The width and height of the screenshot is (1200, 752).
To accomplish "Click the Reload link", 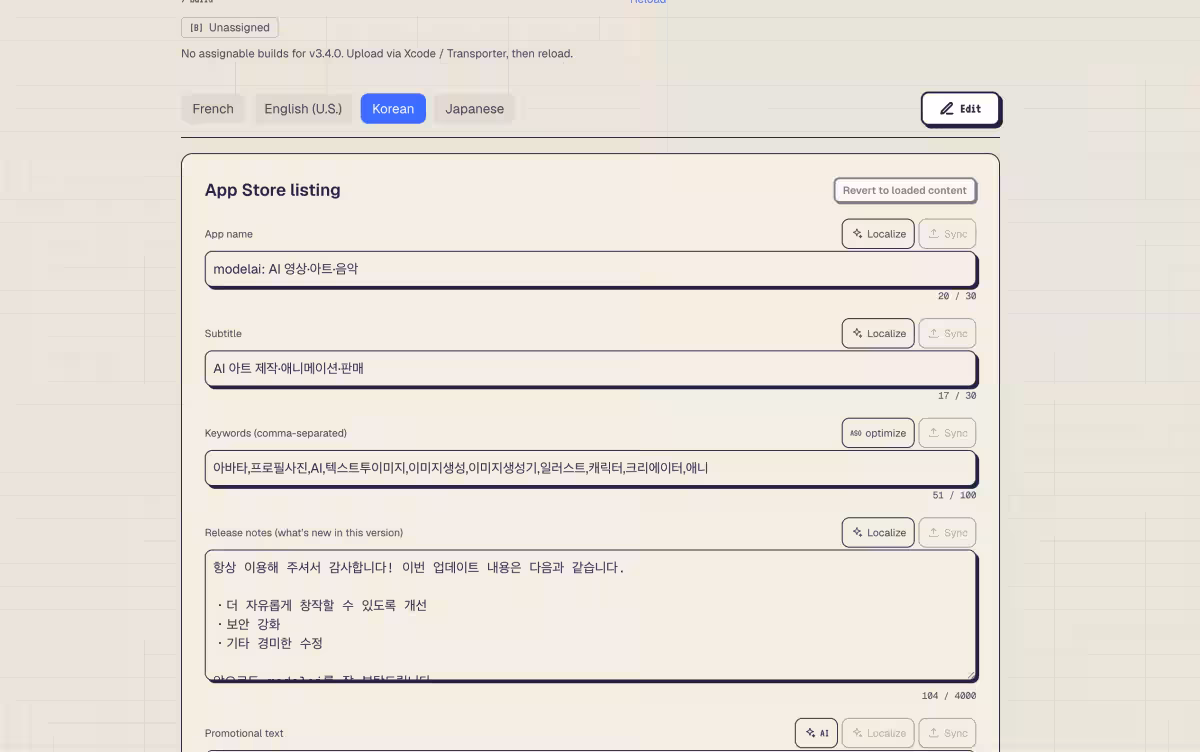I will pos(648,2).
